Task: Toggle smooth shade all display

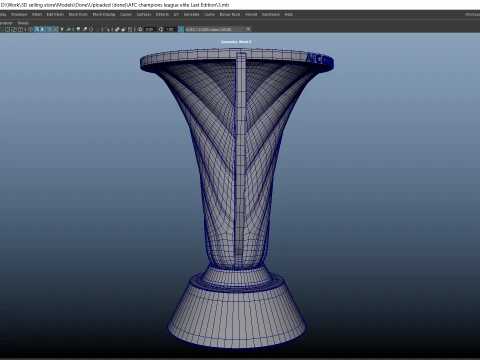Action: click(37, 29)
